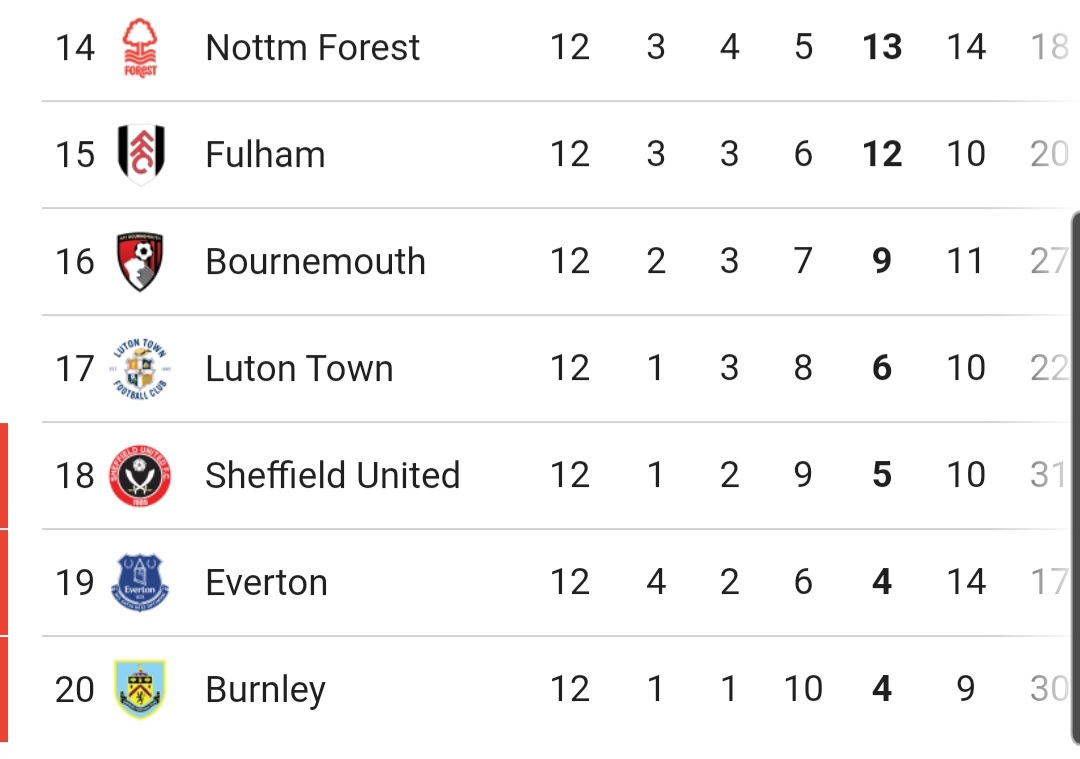Select the Bournemouth team name
The height and width of the screenshot is (759, 1080).
point(315,261)
